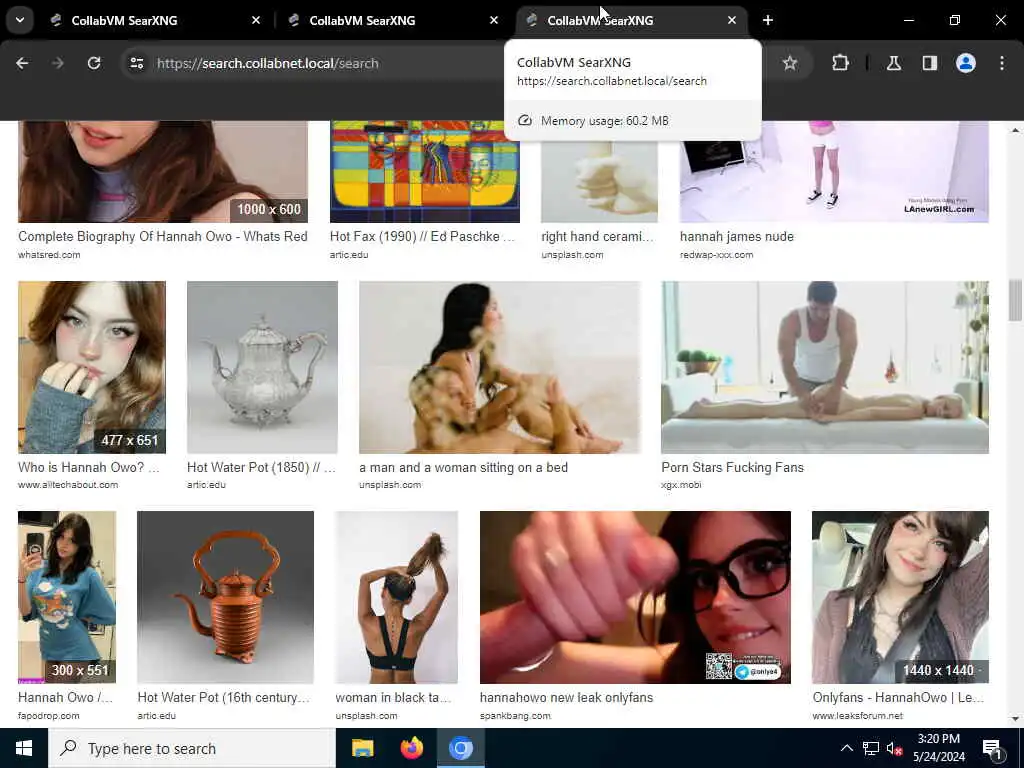The image size is (1024, 768).
Task: Open the silver Hot Water Pot thumbnail
Action: pyautogui.click(x=262, y=367)
